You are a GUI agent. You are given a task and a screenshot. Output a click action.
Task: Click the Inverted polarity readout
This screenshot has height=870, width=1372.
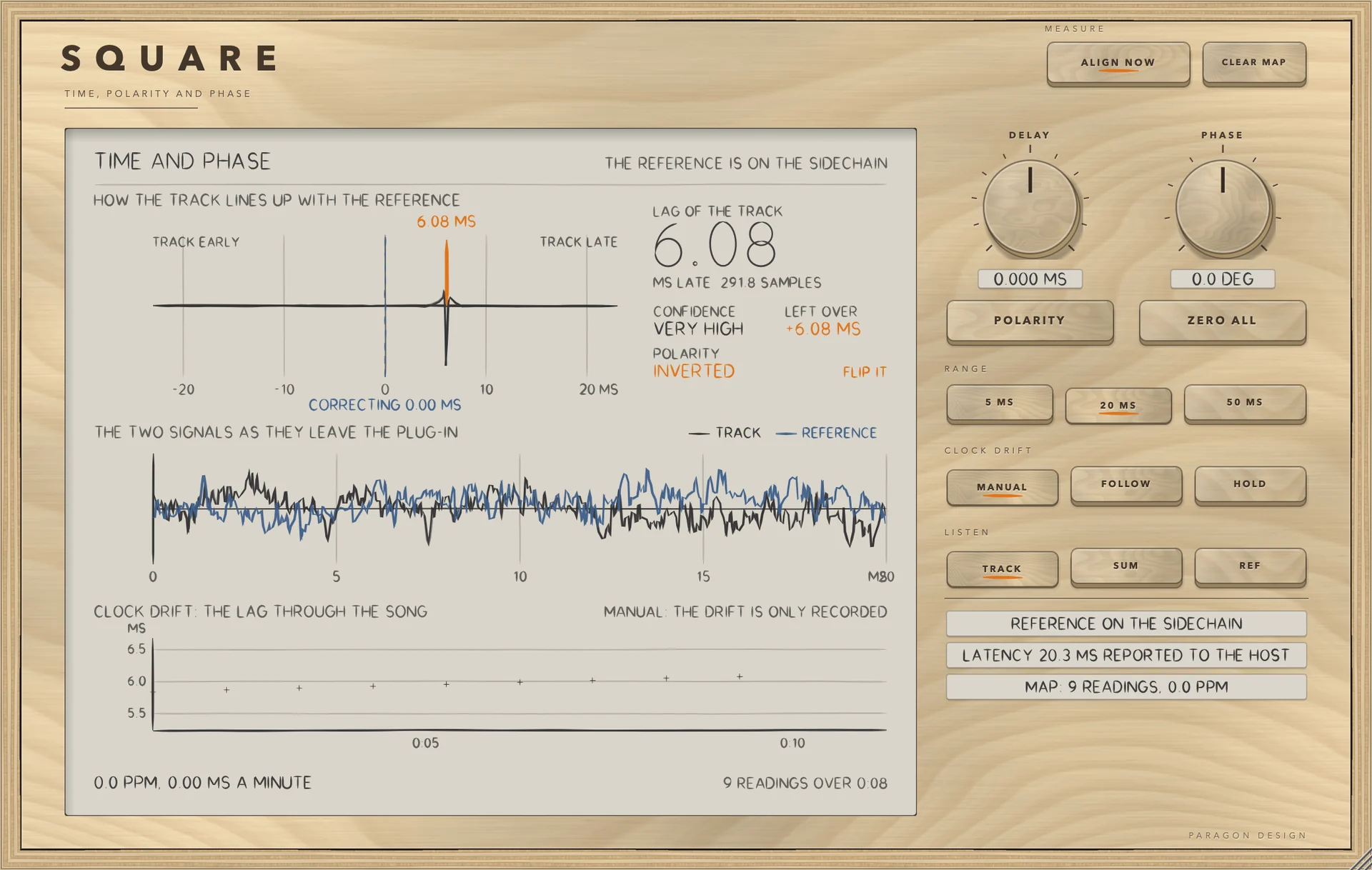(694, 371)
